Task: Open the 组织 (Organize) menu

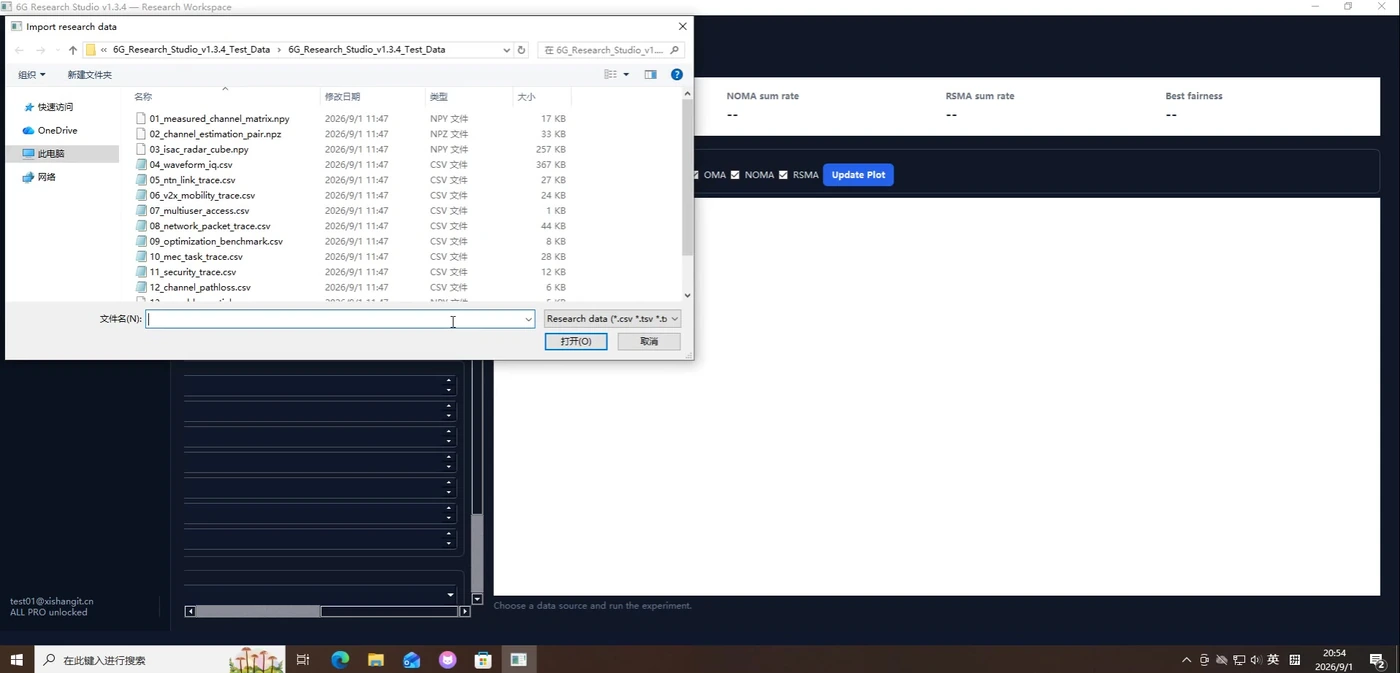Action: click(x=32, y=75)
